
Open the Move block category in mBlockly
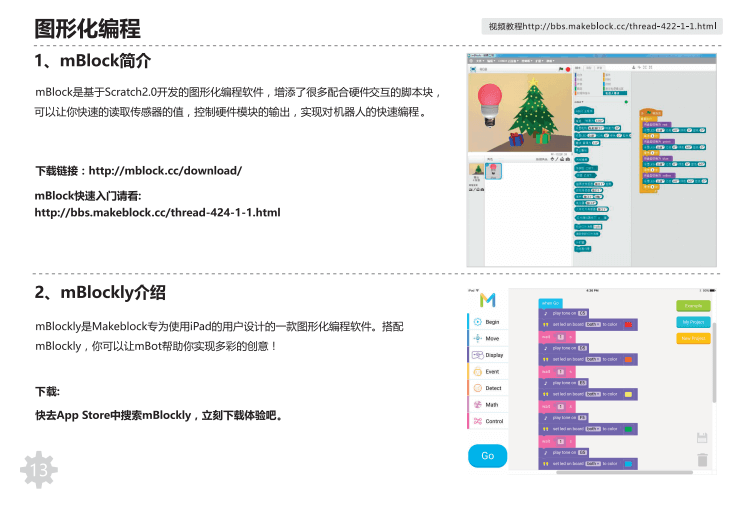(x=487, y=338)
